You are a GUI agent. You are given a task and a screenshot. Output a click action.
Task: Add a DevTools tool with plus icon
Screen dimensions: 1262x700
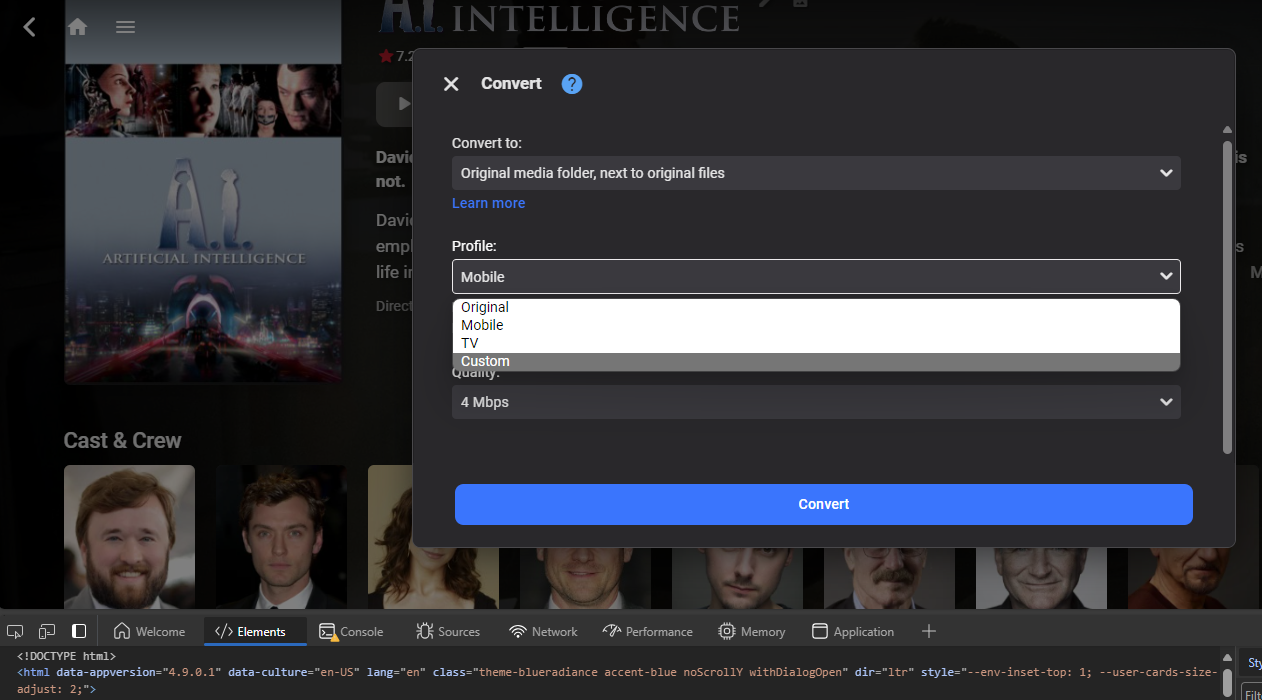tap(928, 631)
